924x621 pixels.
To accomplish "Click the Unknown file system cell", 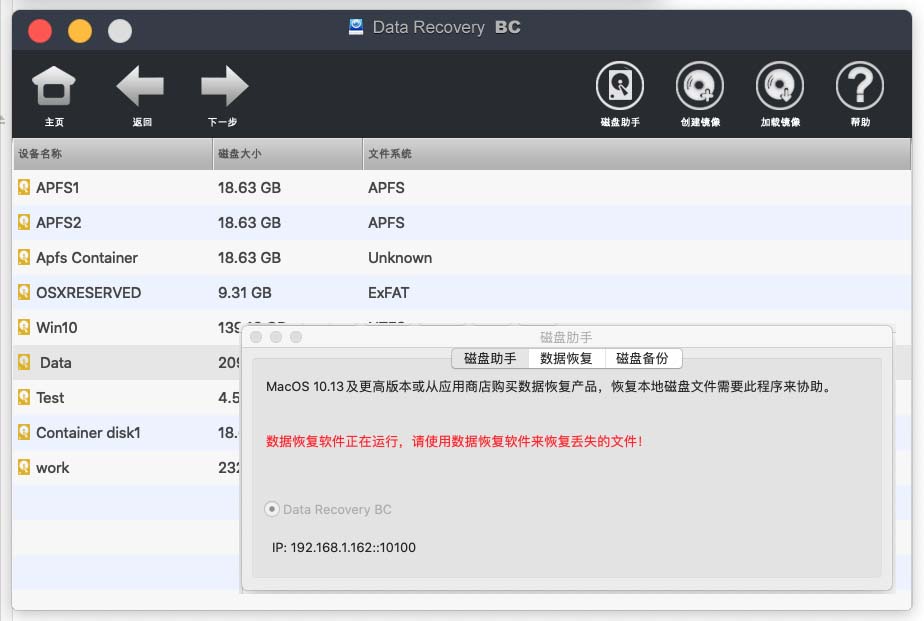I will click(400, 257).
